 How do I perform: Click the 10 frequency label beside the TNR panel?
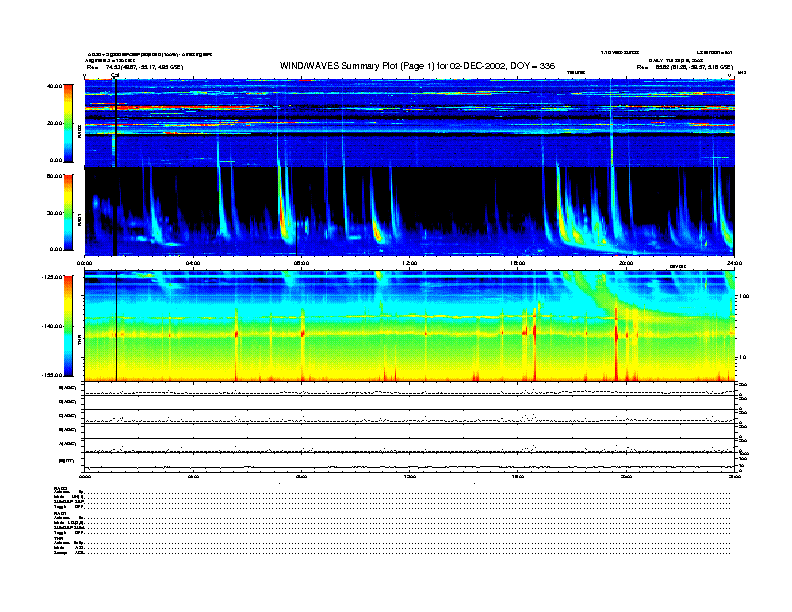[x=745, y=358]
